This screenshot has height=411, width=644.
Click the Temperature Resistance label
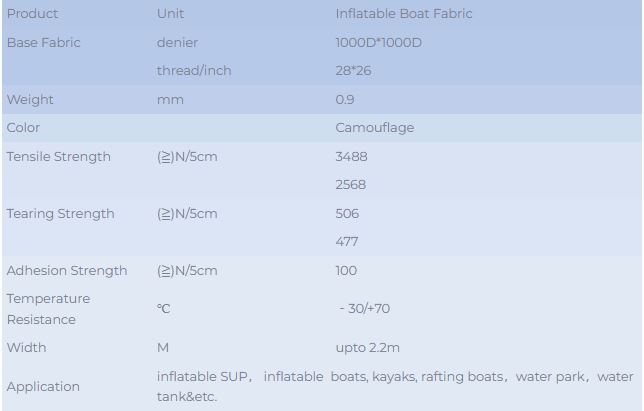(x=48, y=309)
